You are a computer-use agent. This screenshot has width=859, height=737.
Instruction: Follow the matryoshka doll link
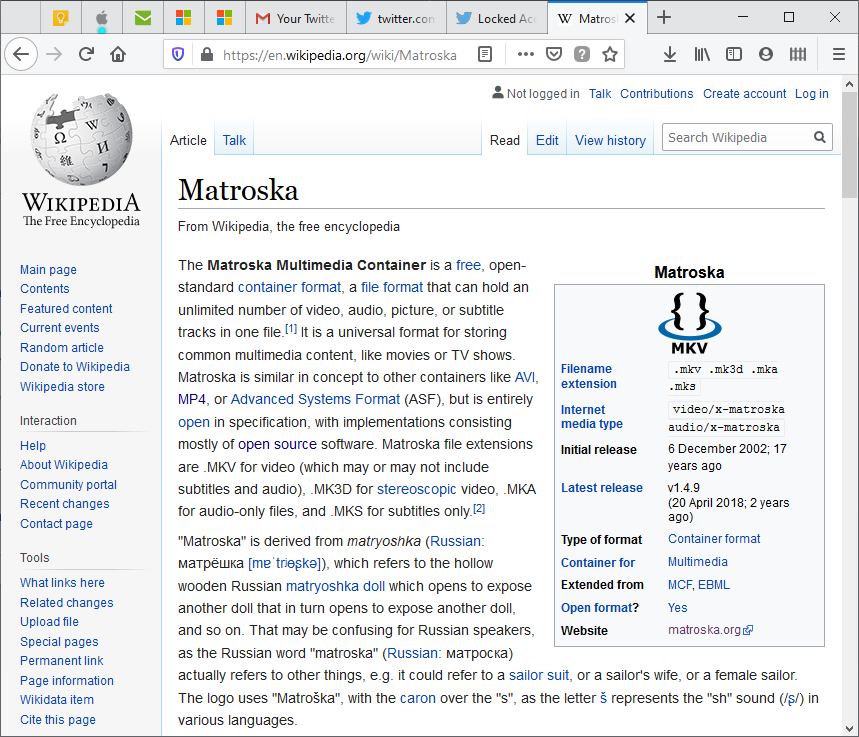pyautogui.click(x=335, y=586)
